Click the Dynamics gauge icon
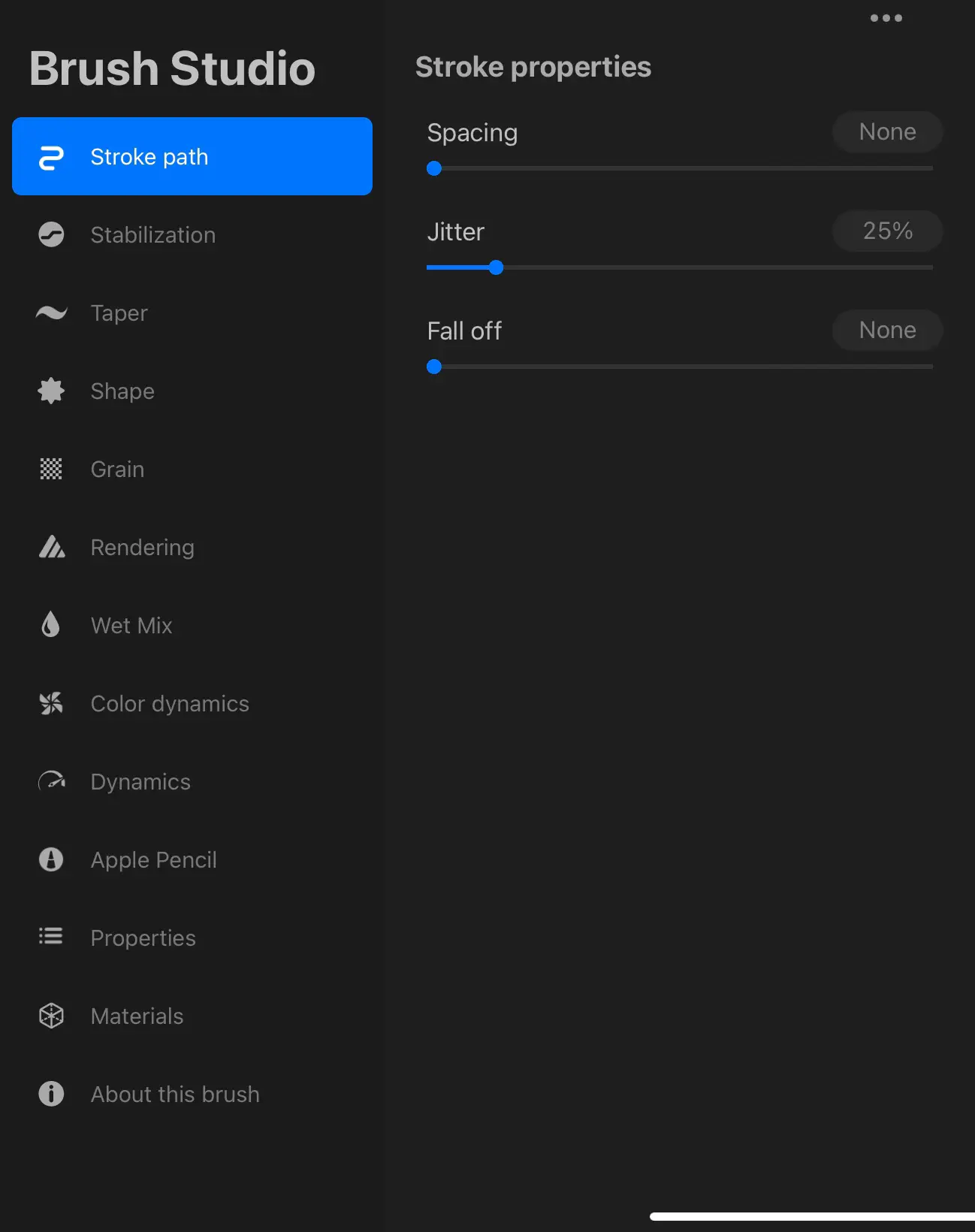The width and height of the screenshot is (975, 1232). (51, 781)
